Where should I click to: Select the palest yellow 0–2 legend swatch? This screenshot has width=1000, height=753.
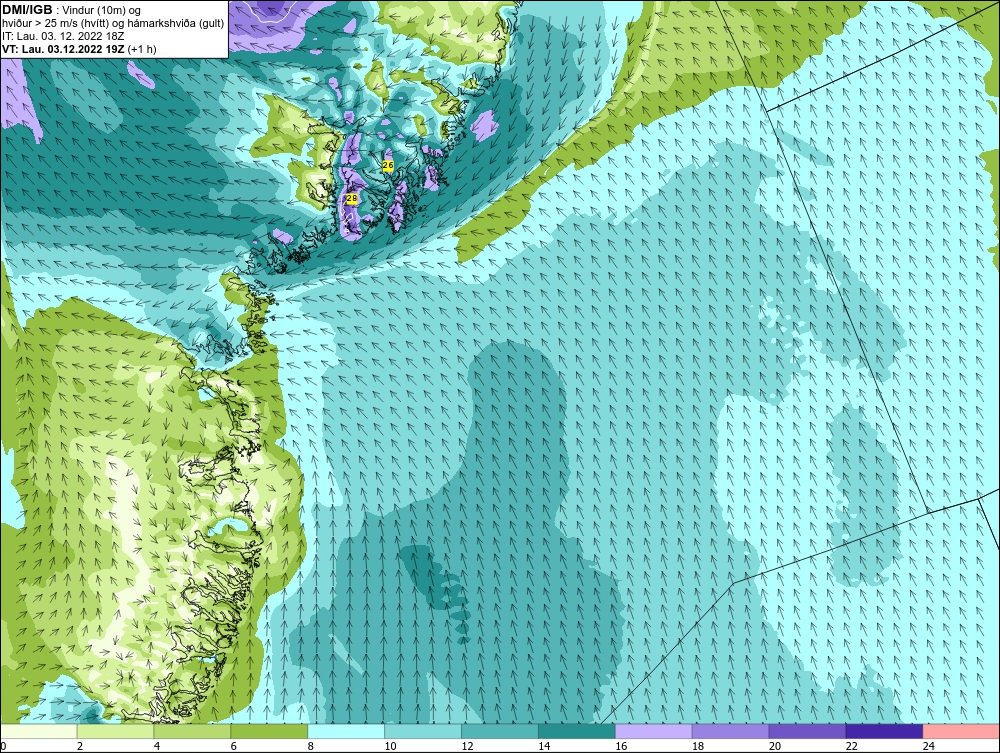[38, 731]
